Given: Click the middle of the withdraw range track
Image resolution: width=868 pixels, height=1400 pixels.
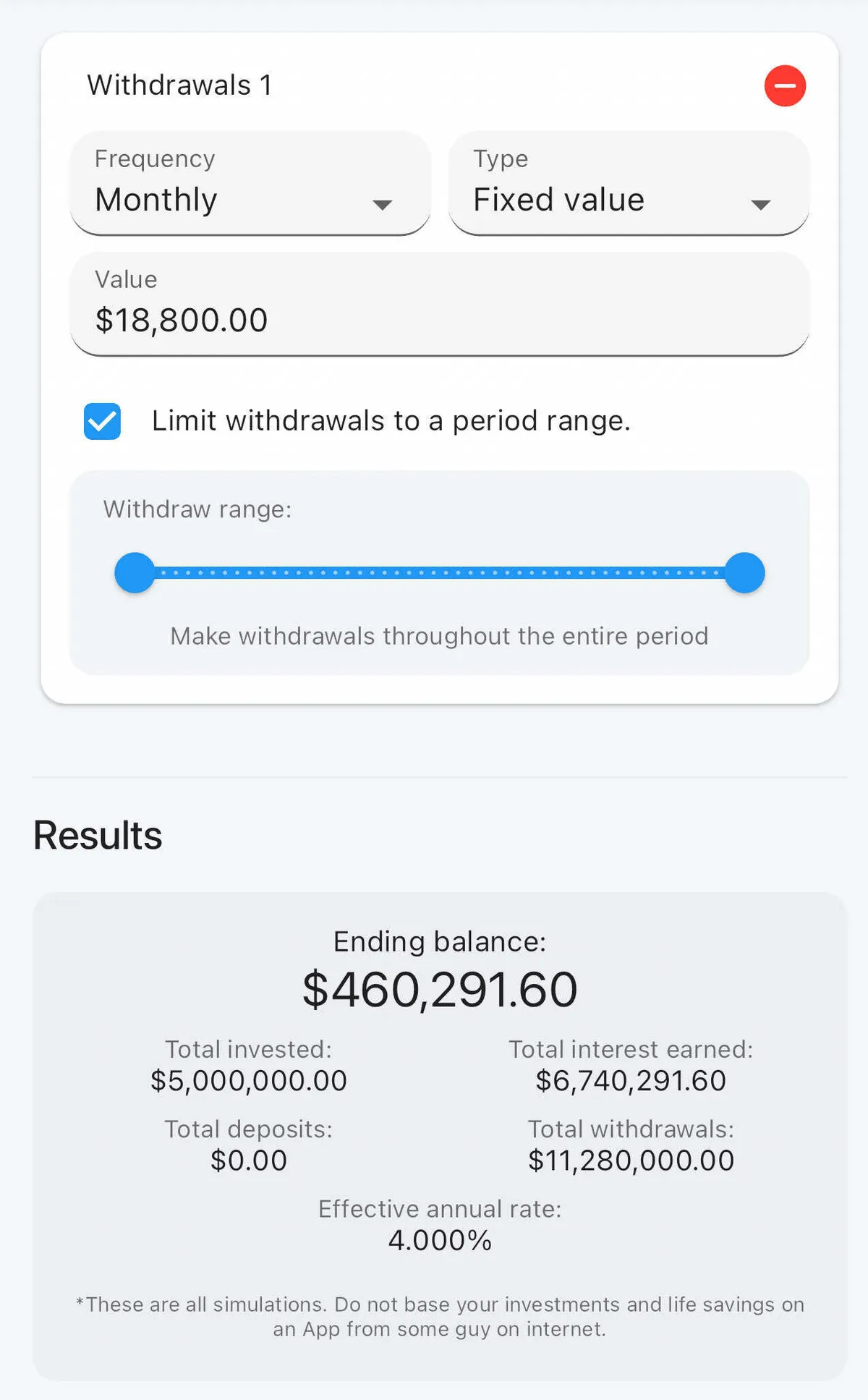Looking at the screenshot, I should (x=440, y=573).
